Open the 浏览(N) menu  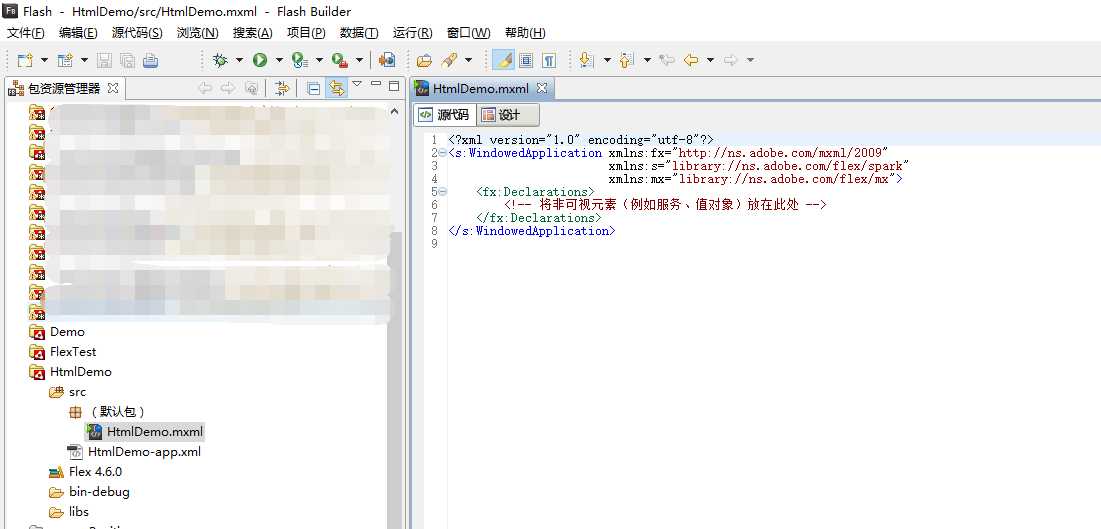(x=197, y=33)
